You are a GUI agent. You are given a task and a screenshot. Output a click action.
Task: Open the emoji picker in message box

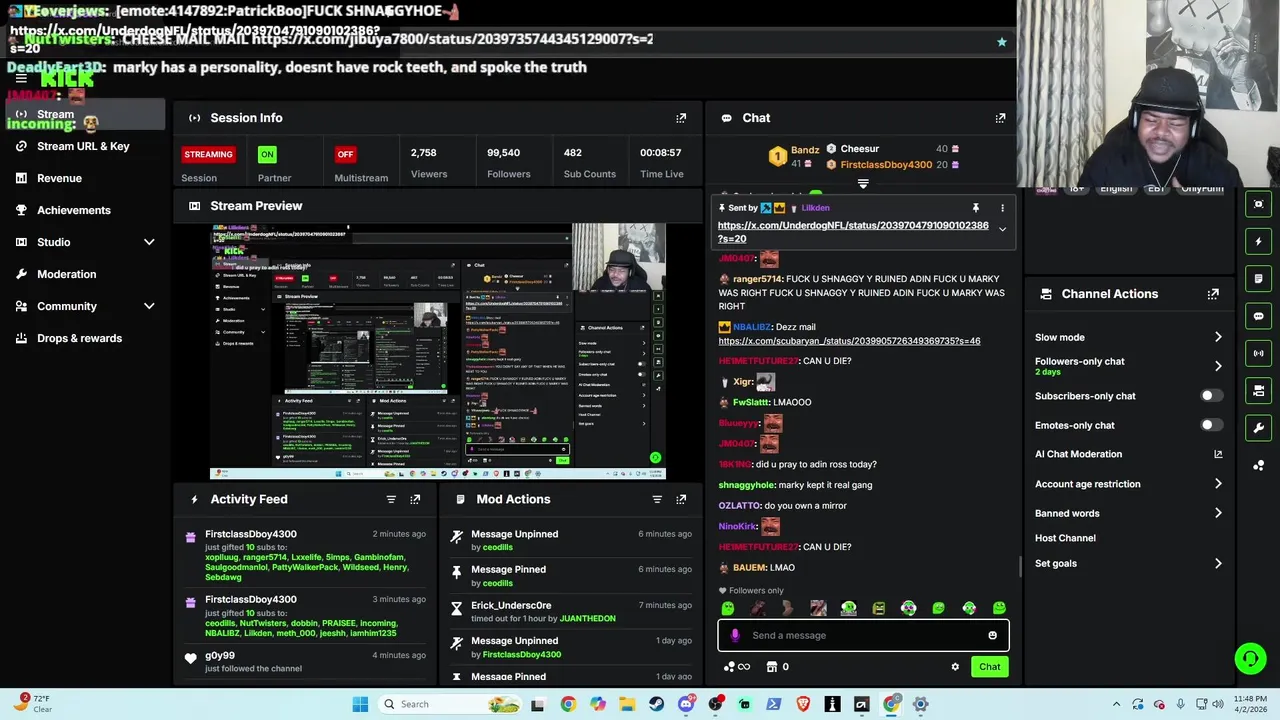[x=992, y=635]
